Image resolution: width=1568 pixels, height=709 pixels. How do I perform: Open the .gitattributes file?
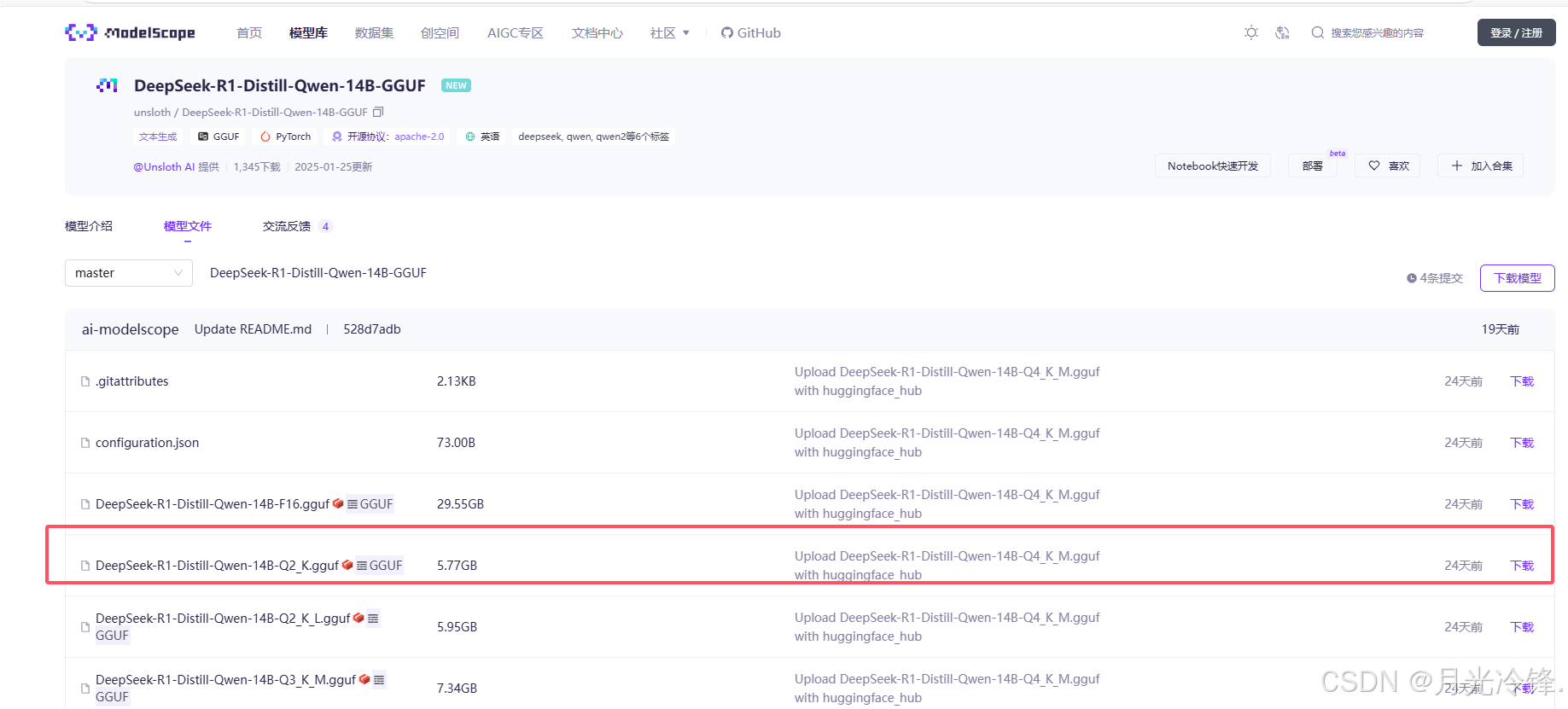(x=132, y=381)
